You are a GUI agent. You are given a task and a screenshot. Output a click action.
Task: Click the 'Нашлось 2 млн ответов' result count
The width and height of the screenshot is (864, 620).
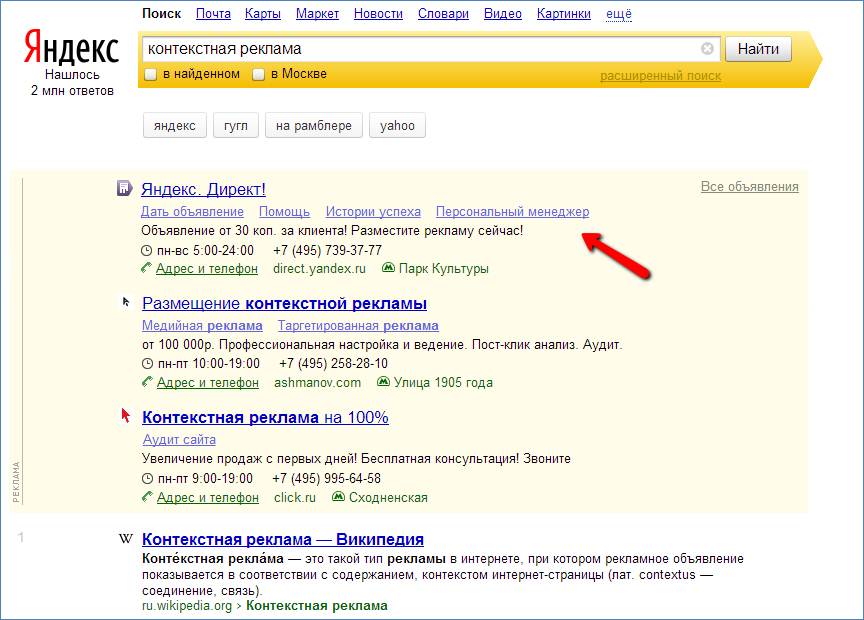pyautogui.click(x=72, y=83)
